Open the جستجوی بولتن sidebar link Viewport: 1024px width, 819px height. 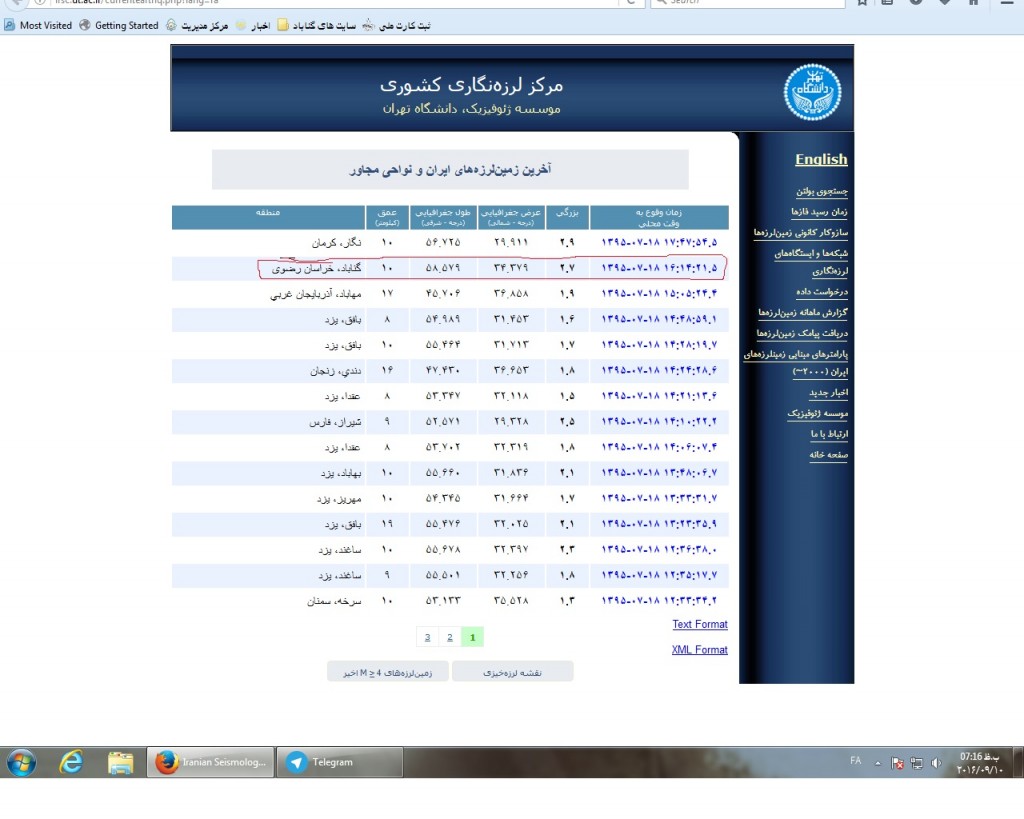pyautogui.click(x=822, y=191)
